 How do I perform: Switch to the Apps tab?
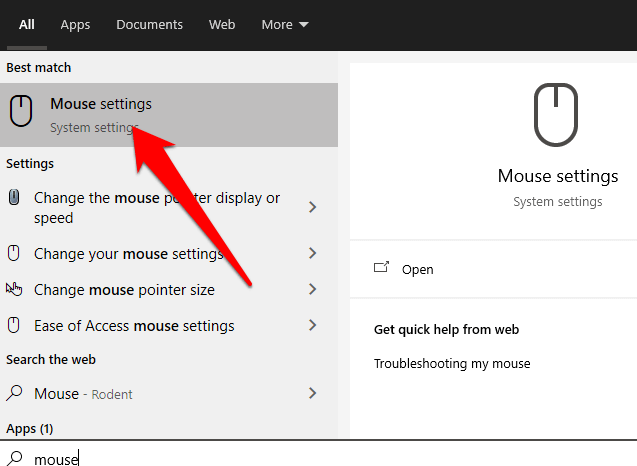[75, 24]
